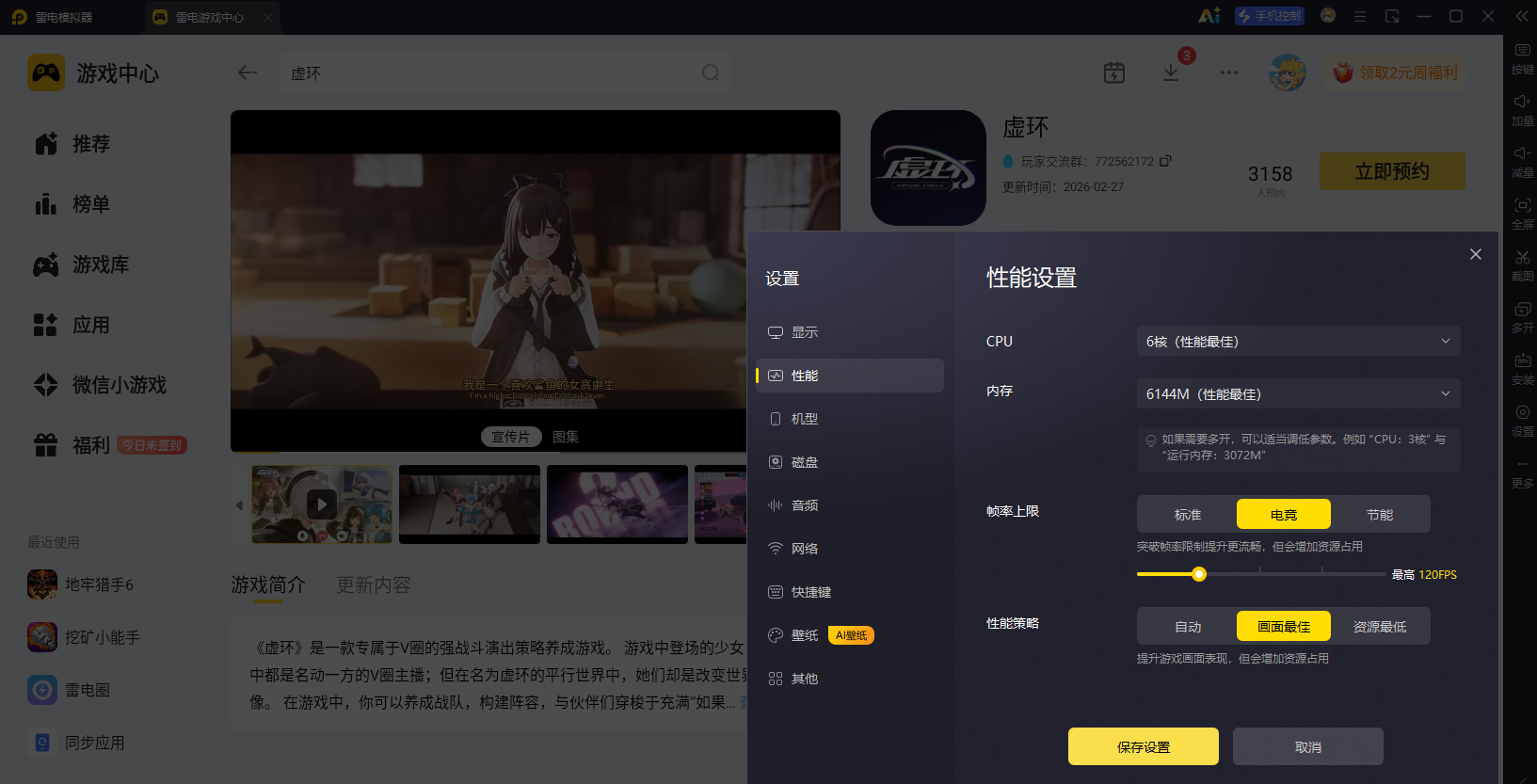The width and height of the screenshot is (1537, 784).
Task: Click the AI assistant icon in title bar
Action: pos(1209,16)
